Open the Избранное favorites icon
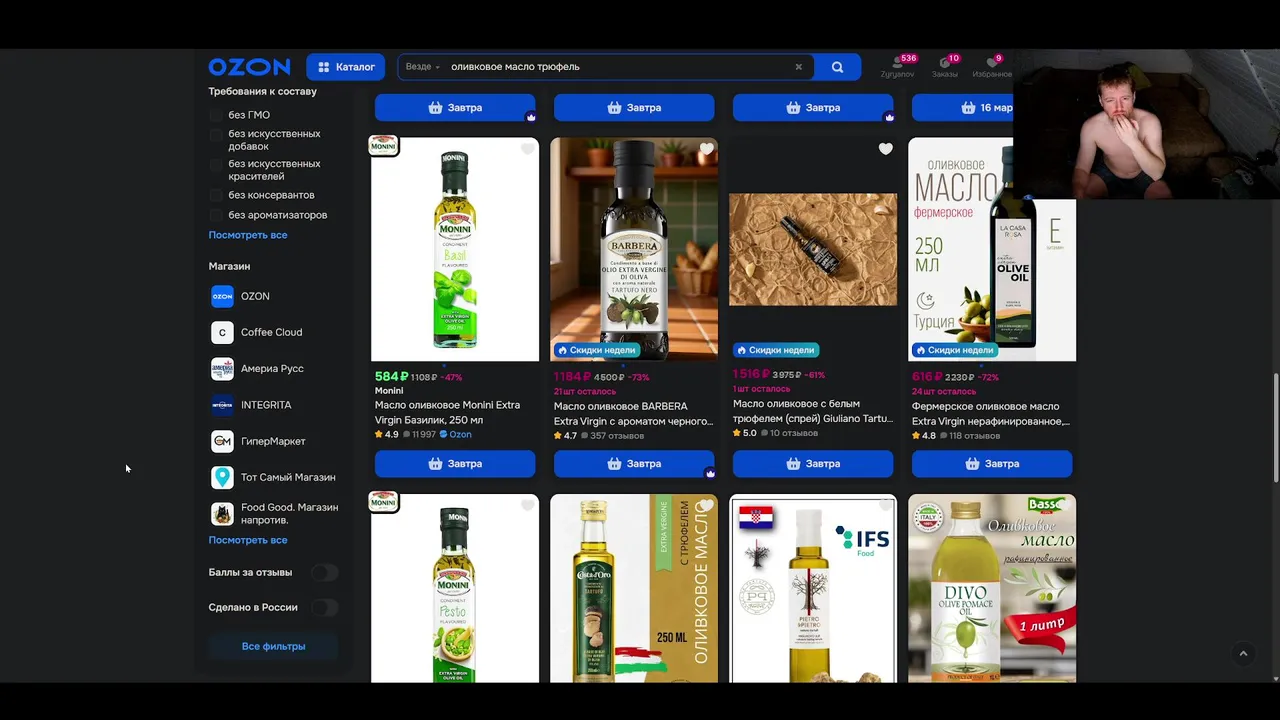 pos(991,67)
